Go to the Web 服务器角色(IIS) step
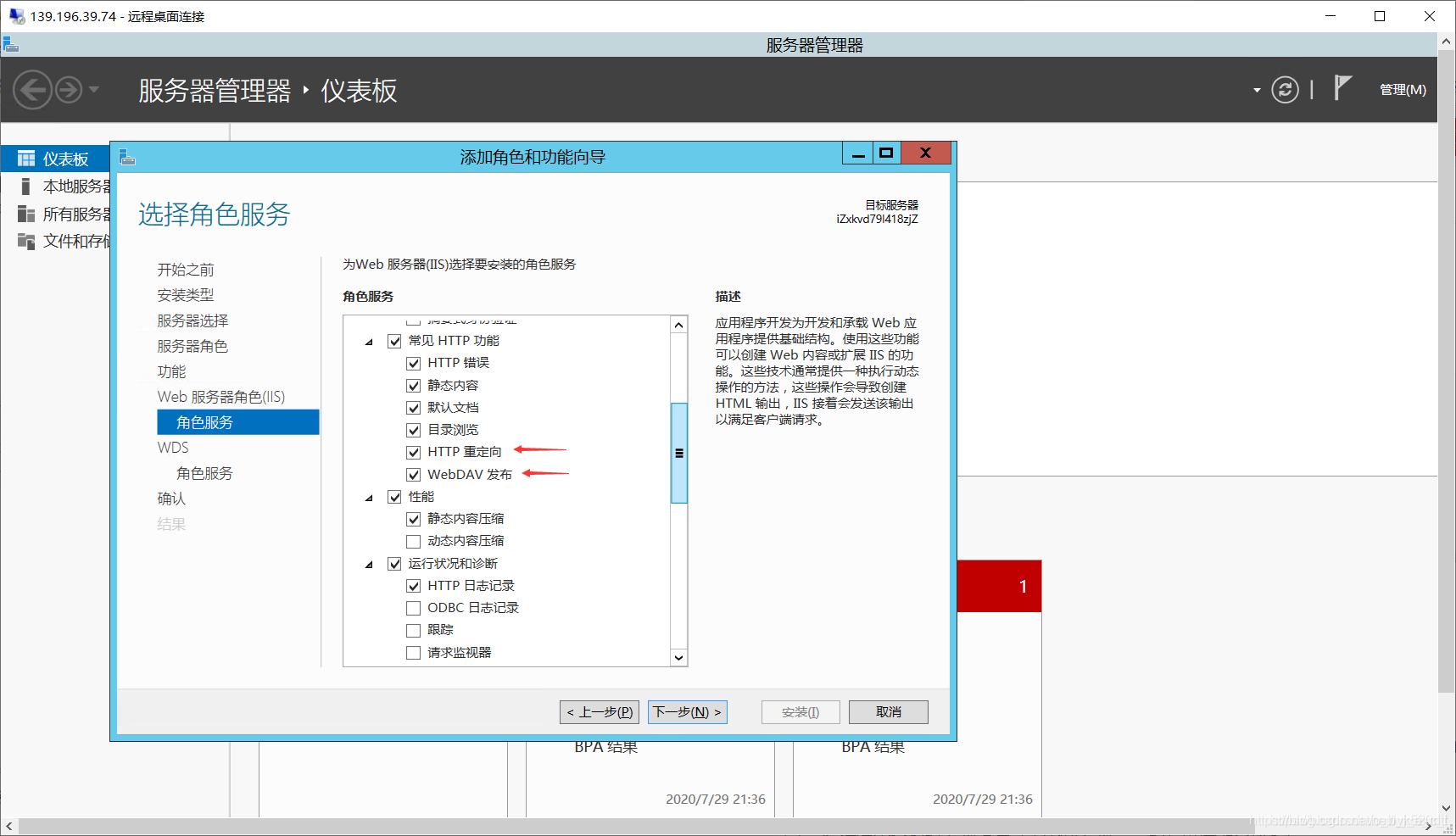This screenshot has height=836, width=1456. (x=221, y=397)
